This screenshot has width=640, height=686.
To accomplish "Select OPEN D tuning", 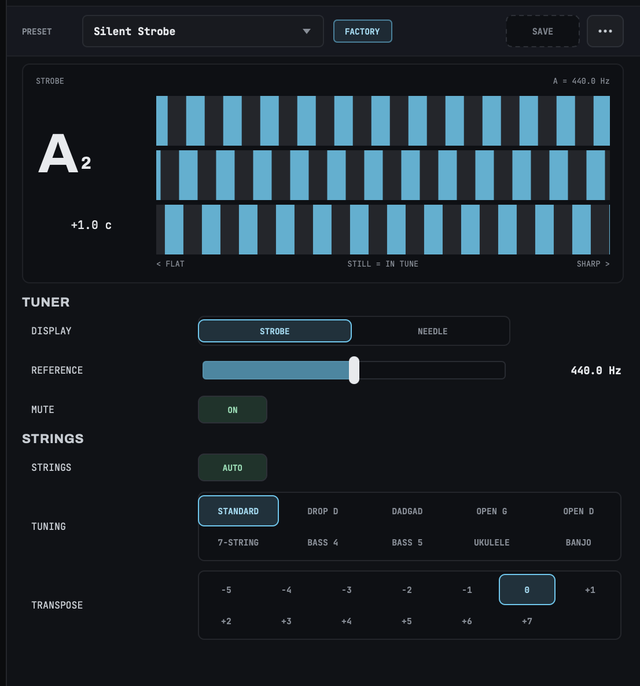I will [578, 511].
